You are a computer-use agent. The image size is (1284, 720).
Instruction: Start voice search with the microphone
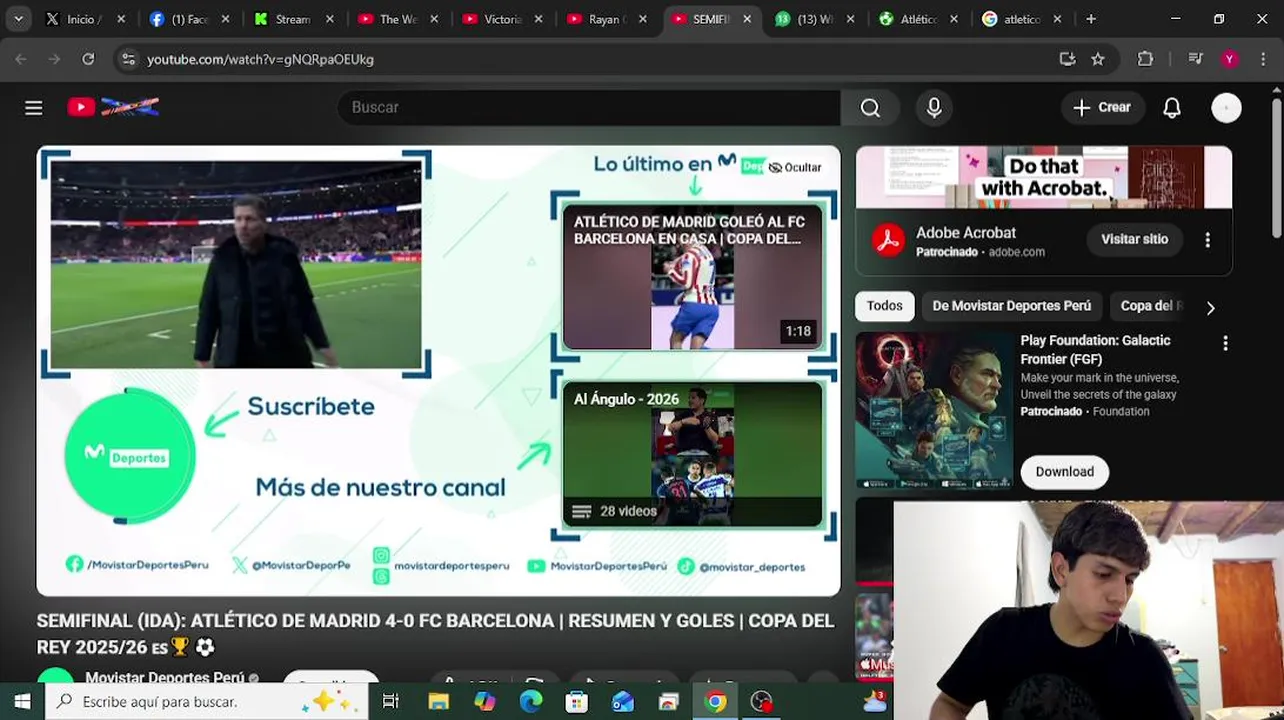click(934, 107)
